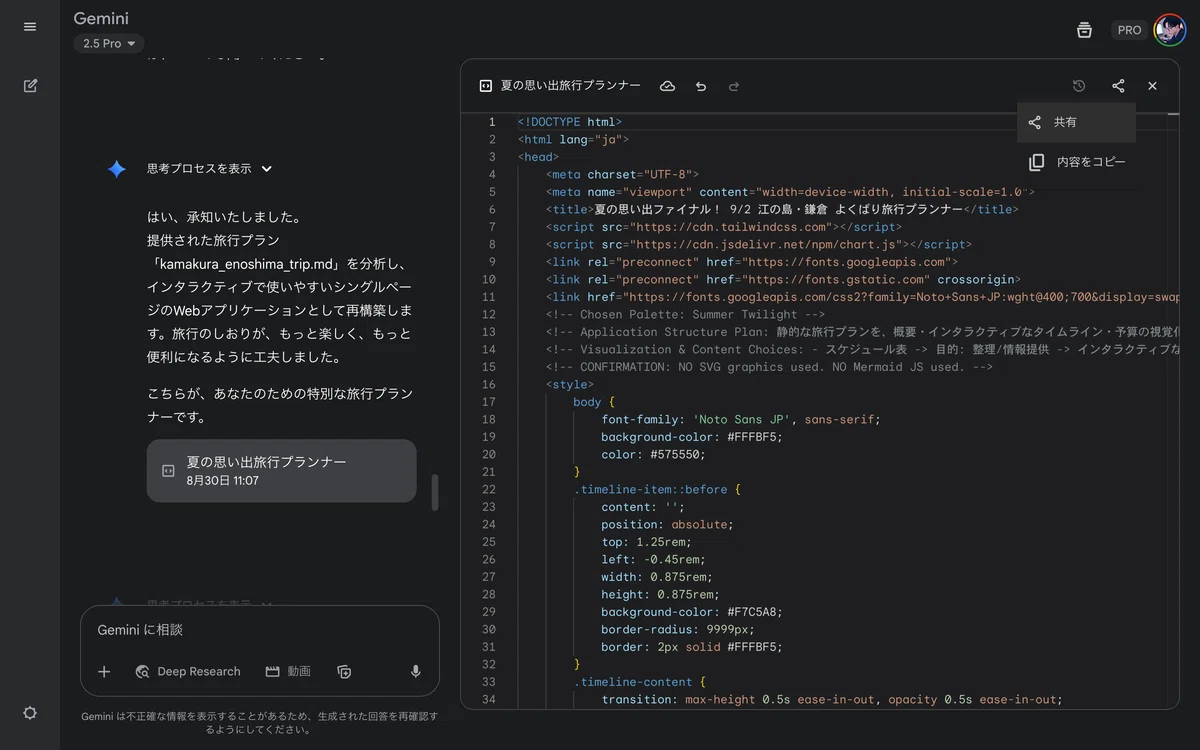Select the 動画 video tool

coord(288,672)
